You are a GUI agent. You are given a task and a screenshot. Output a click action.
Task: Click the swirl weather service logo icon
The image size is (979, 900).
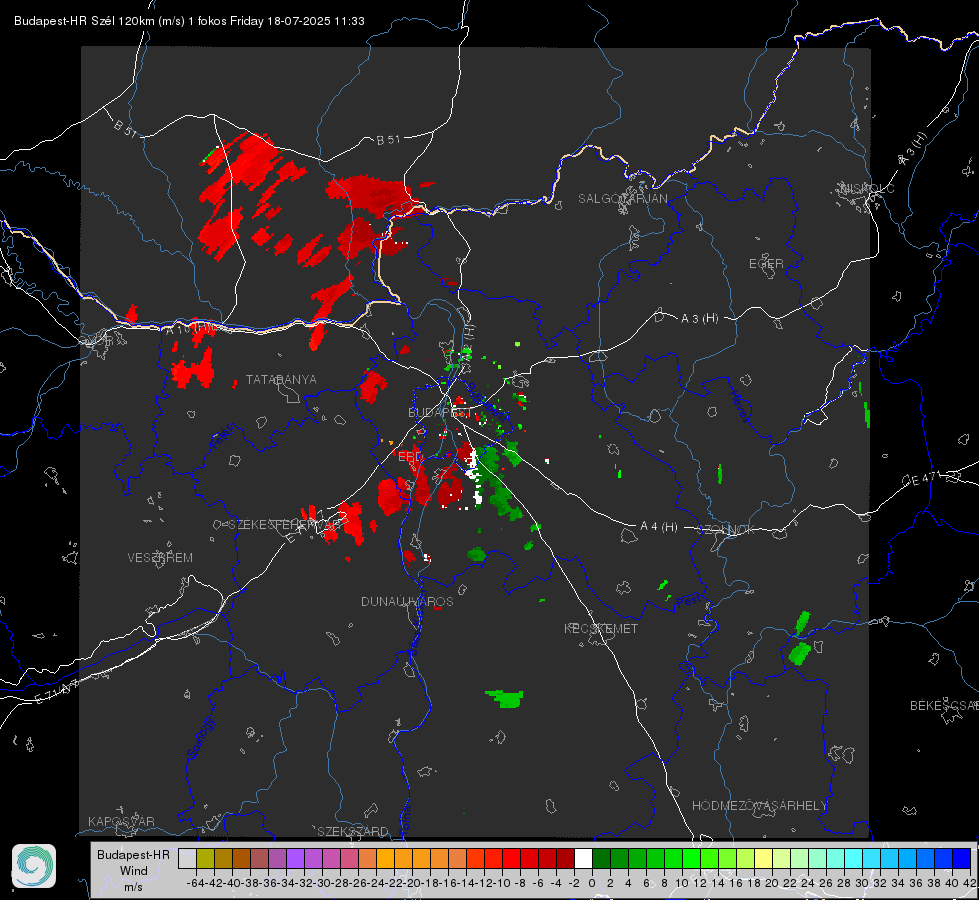[x=34, y=866]
